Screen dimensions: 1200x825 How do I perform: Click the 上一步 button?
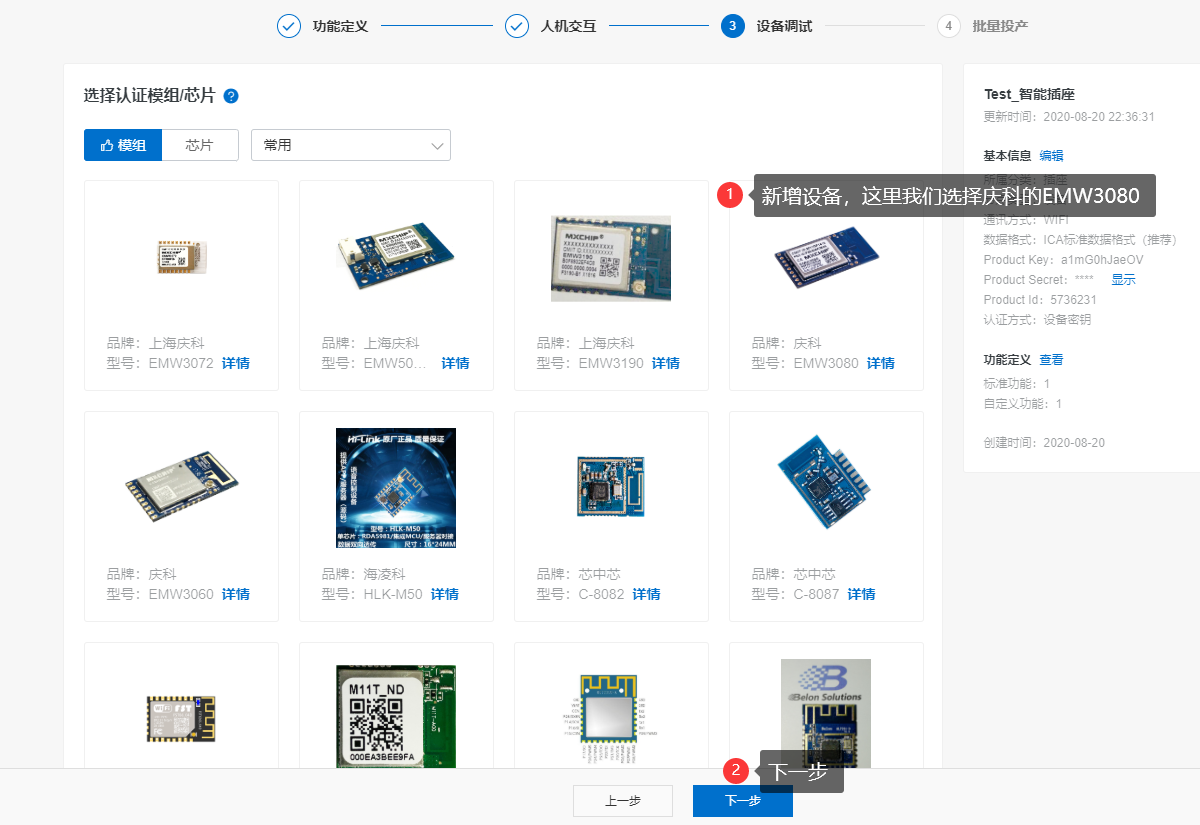(623, 801)
